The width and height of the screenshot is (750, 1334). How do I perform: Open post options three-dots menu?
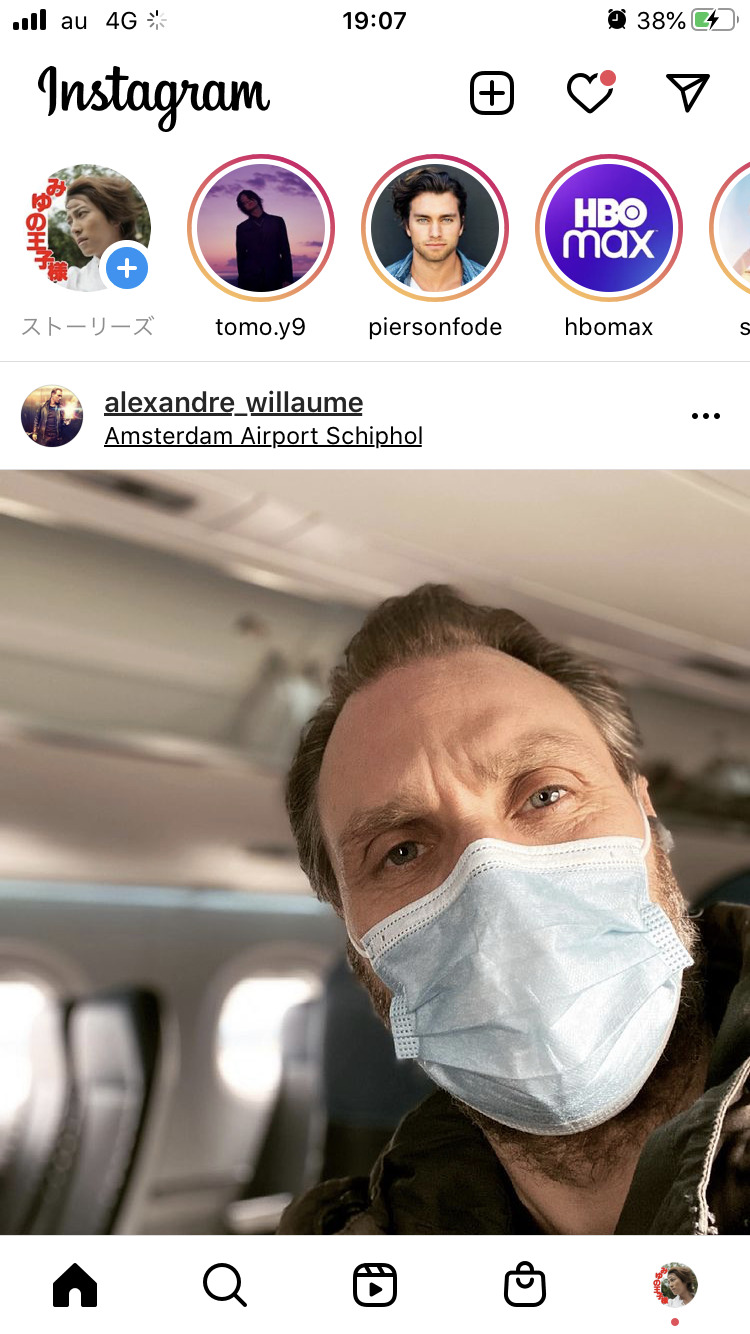(x=706, y=416)
